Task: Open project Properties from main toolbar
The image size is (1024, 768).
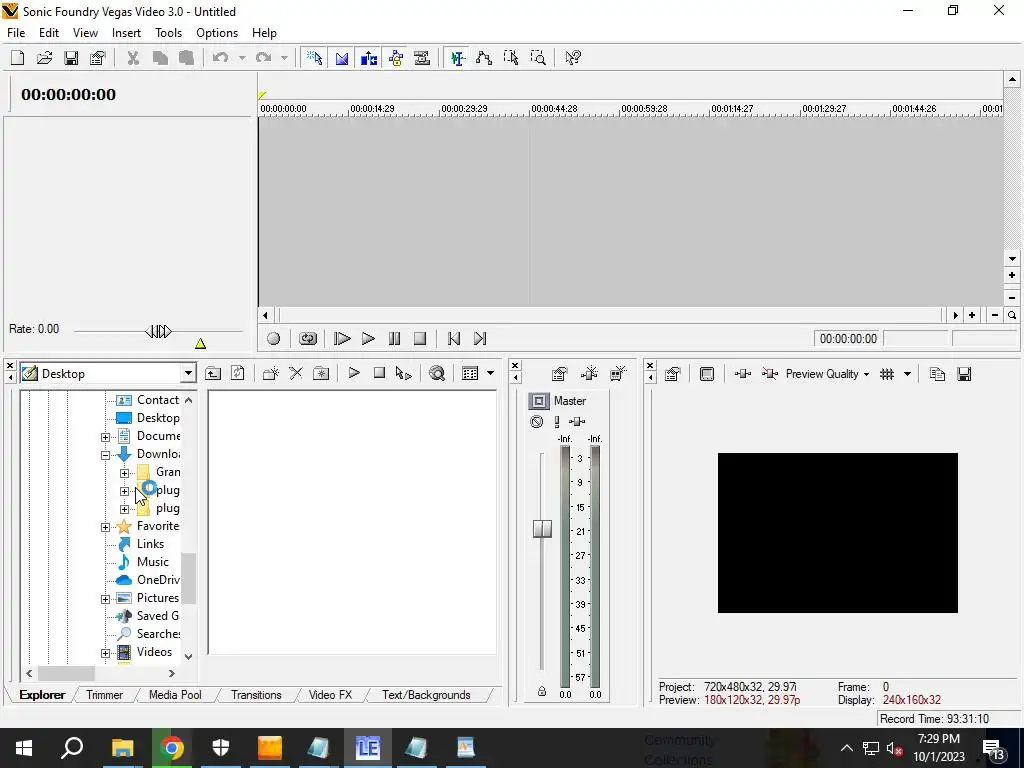Action: tap(98, 58)
